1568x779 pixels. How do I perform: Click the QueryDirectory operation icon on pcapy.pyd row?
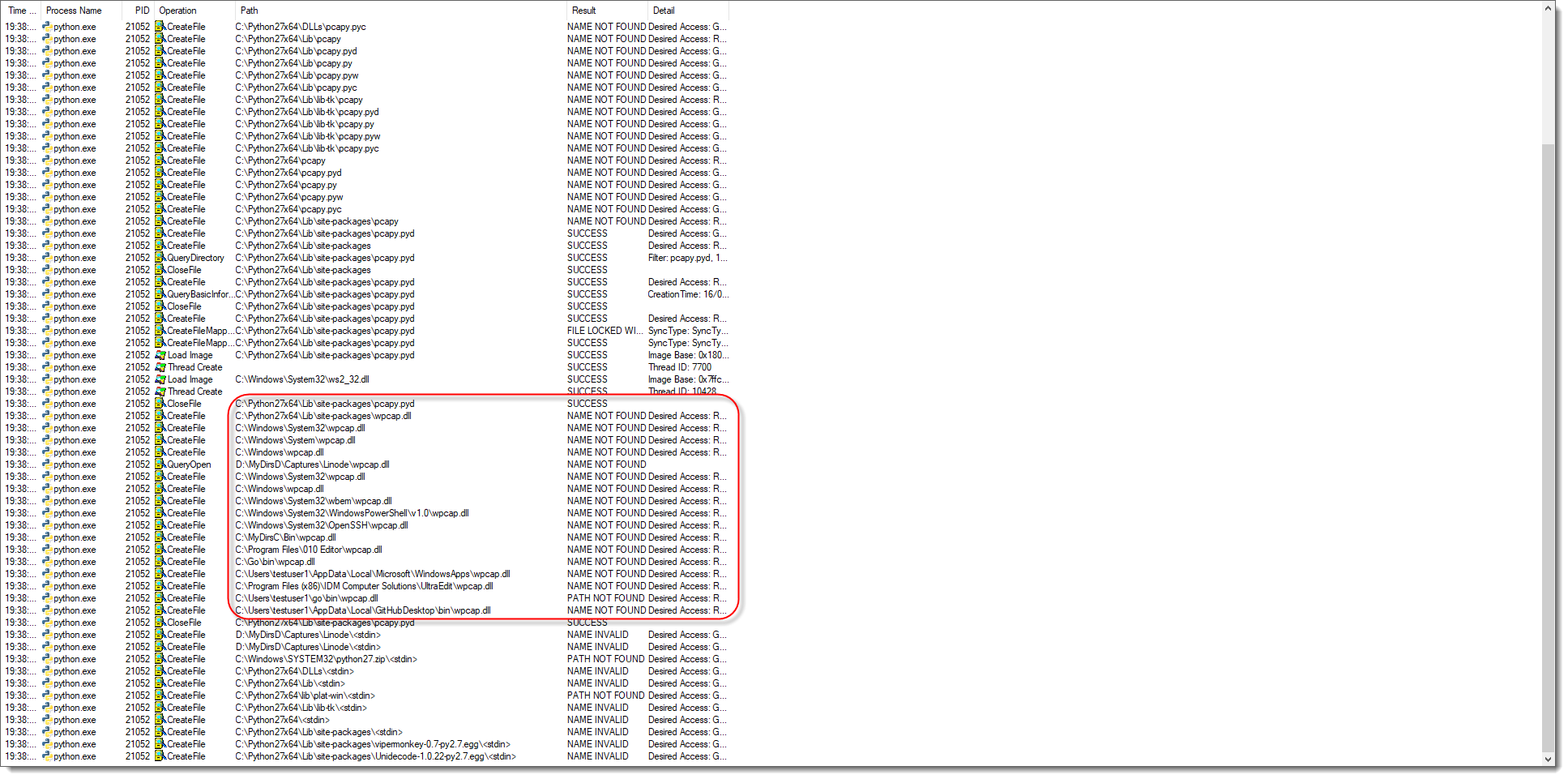(160, 258)
